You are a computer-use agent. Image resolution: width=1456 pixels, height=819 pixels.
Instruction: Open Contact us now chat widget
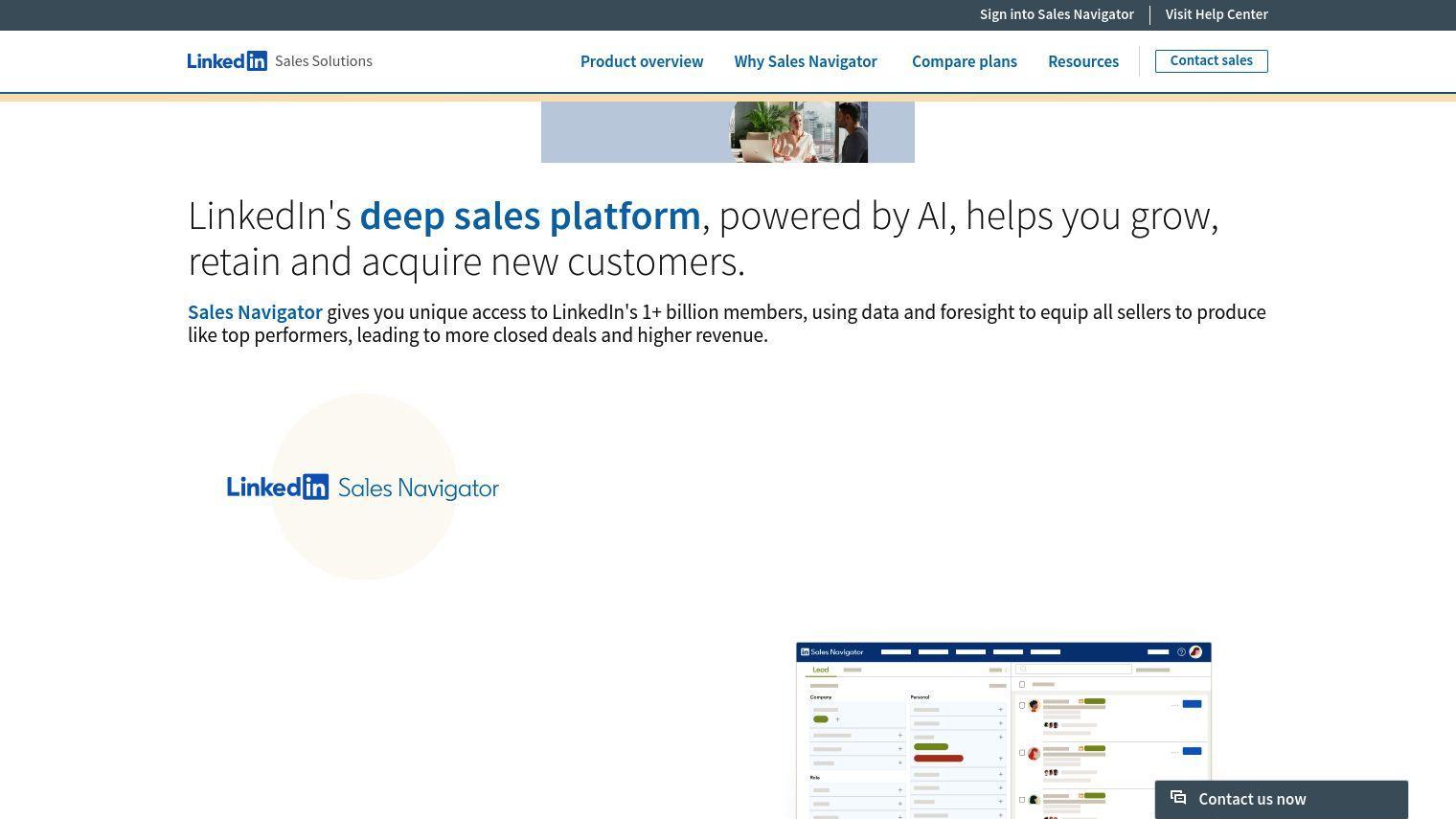(x=1282, y=800)
